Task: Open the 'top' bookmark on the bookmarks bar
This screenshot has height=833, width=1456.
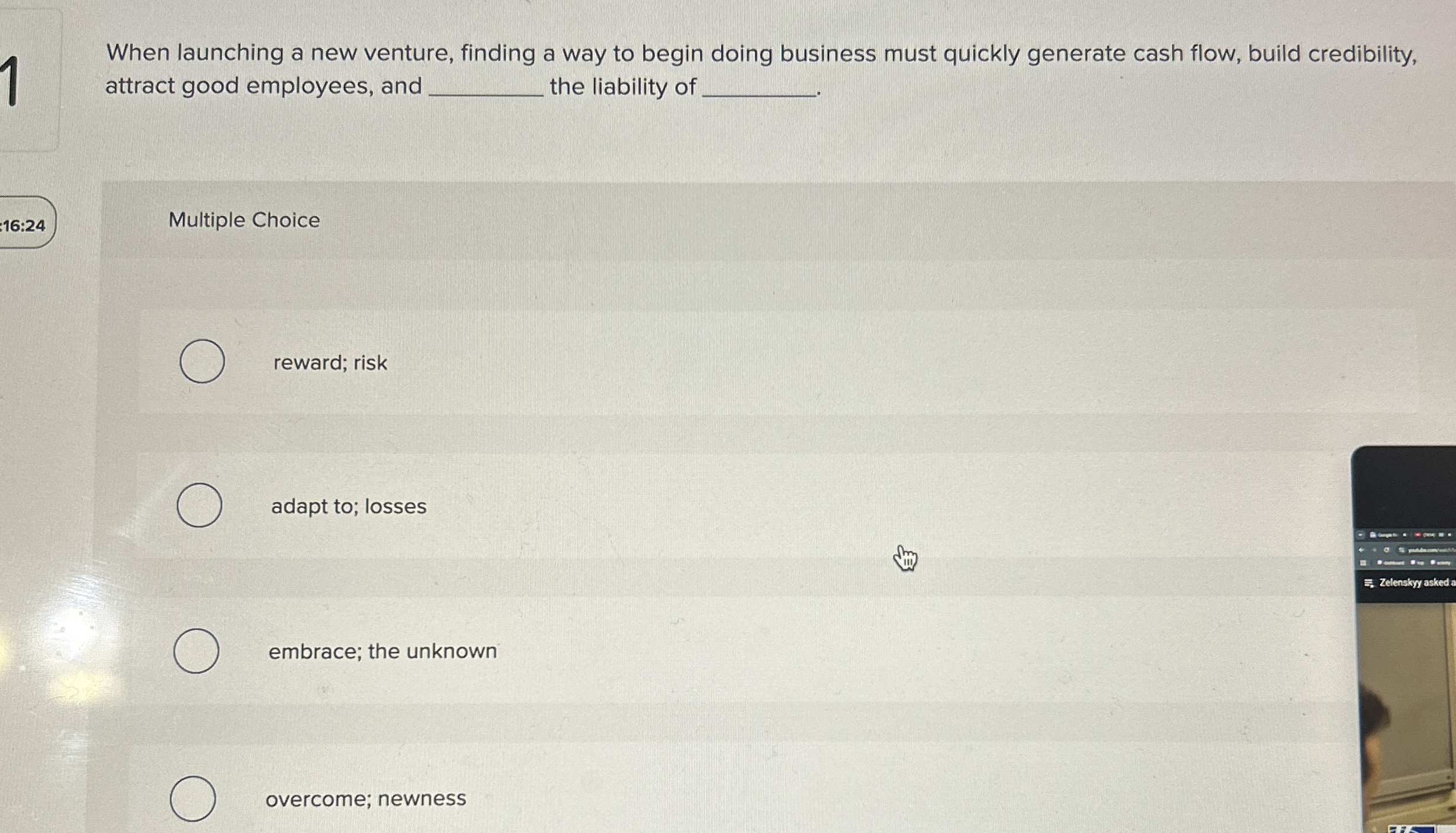Action: (1420, 562)
